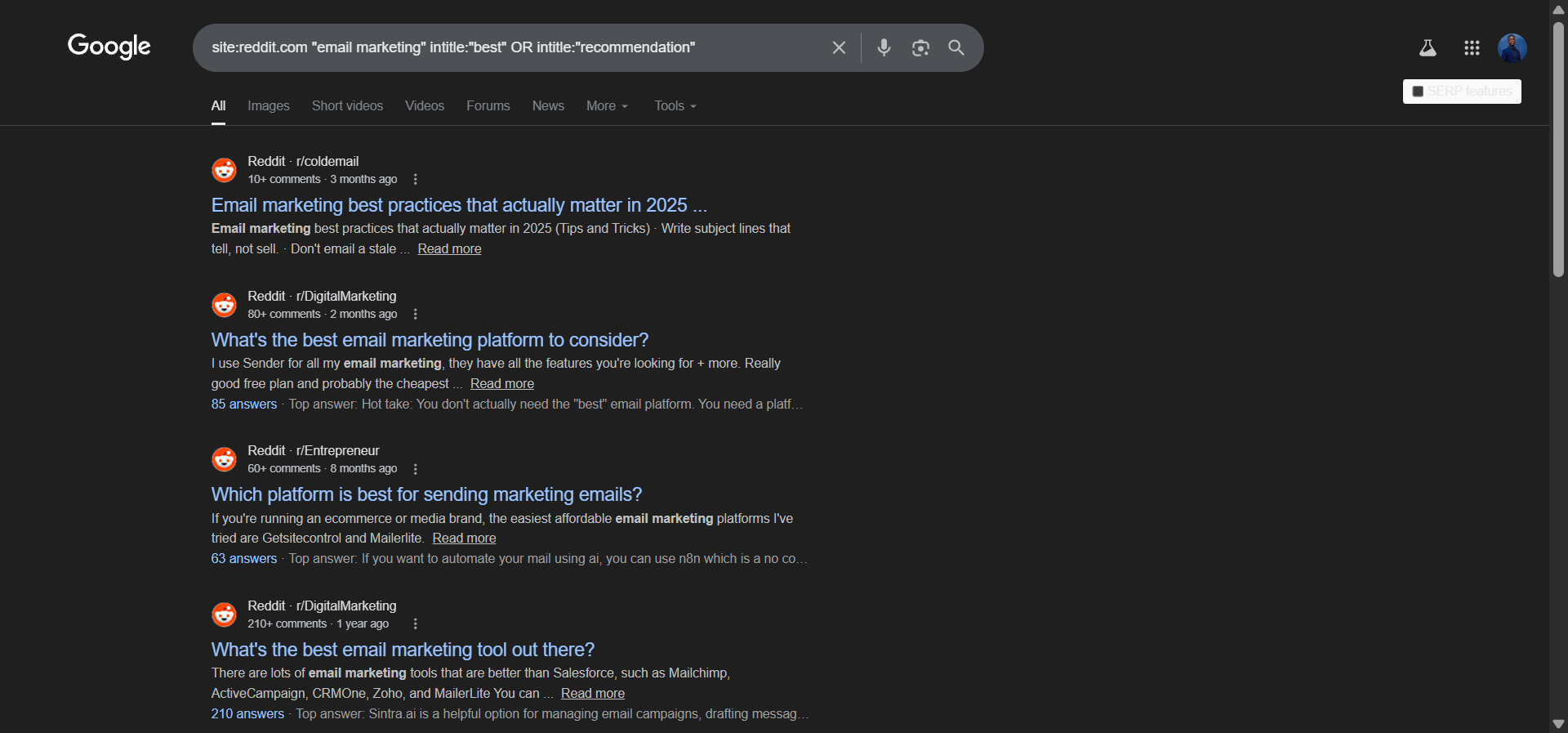Open Search Labs flask icon

point(1428,47)
